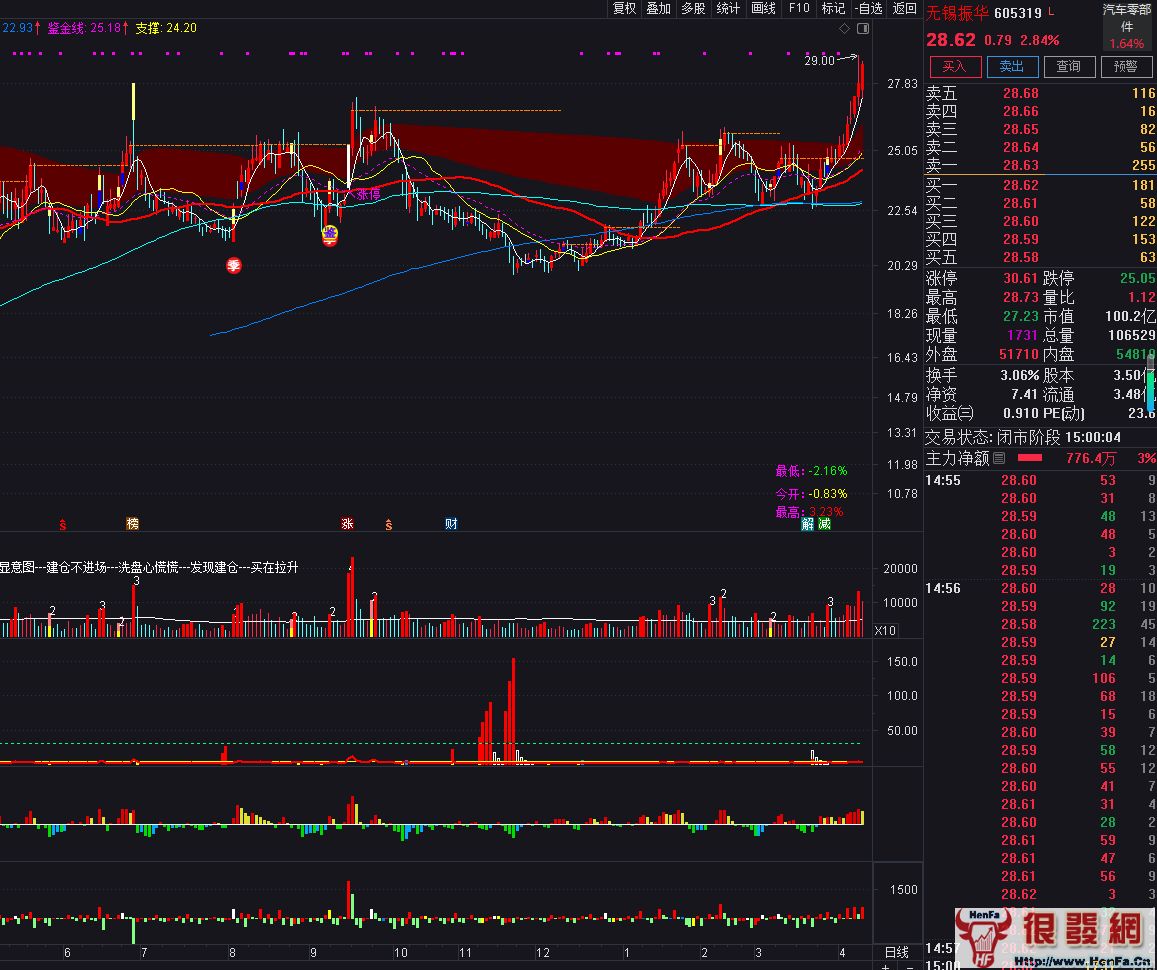Click the green 减 reduction marker

(x=824, y=524)
